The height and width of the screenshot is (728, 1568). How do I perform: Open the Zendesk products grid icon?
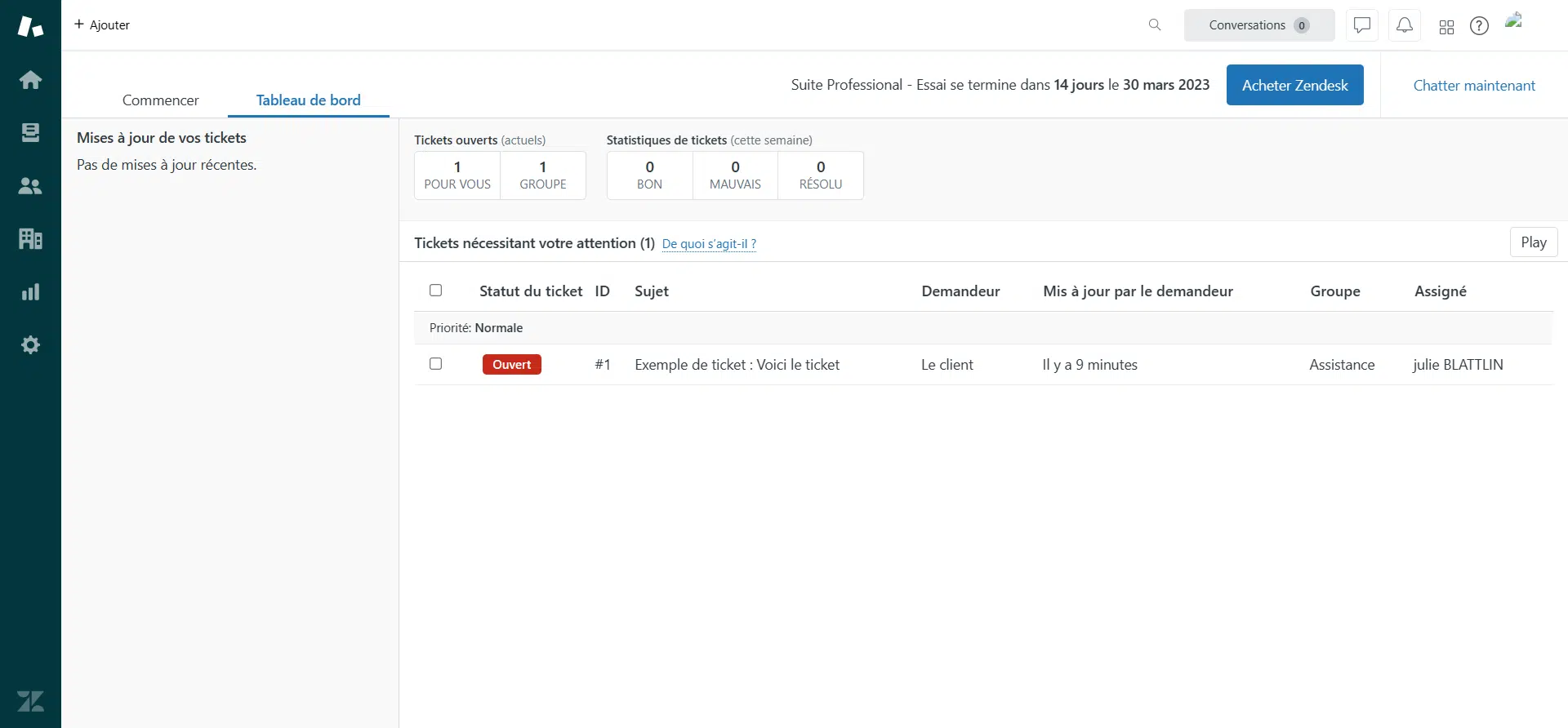pyautogui.click(x=1446, y=27)
